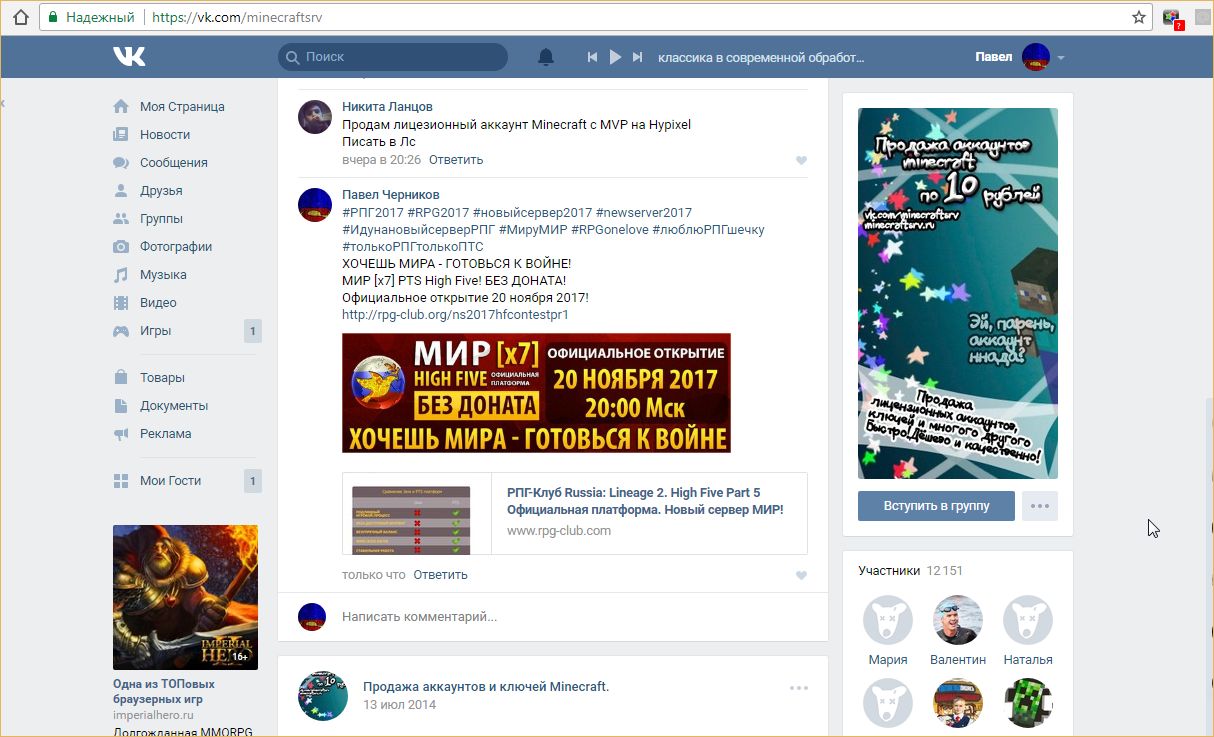This screenshot has width=1214, height=737.
Task: Open Друзья in the sidebar
Action: click(161, 190)
